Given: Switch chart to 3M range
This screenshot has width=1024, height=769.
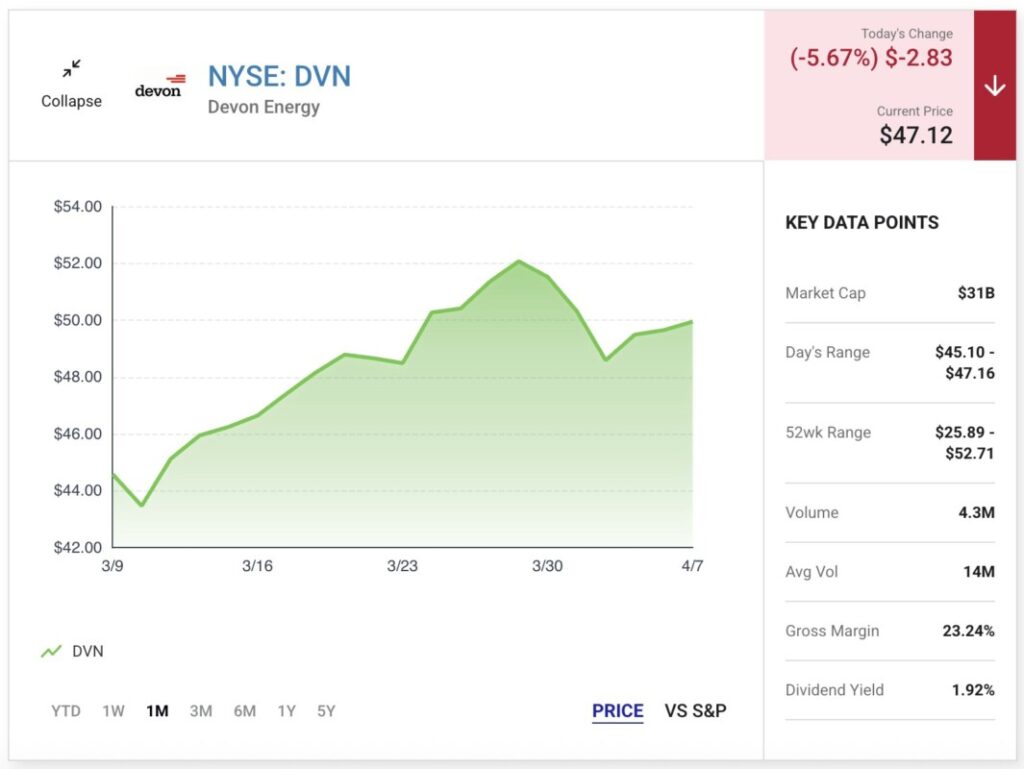Looking at the screenshot, I should pos(201,711).
